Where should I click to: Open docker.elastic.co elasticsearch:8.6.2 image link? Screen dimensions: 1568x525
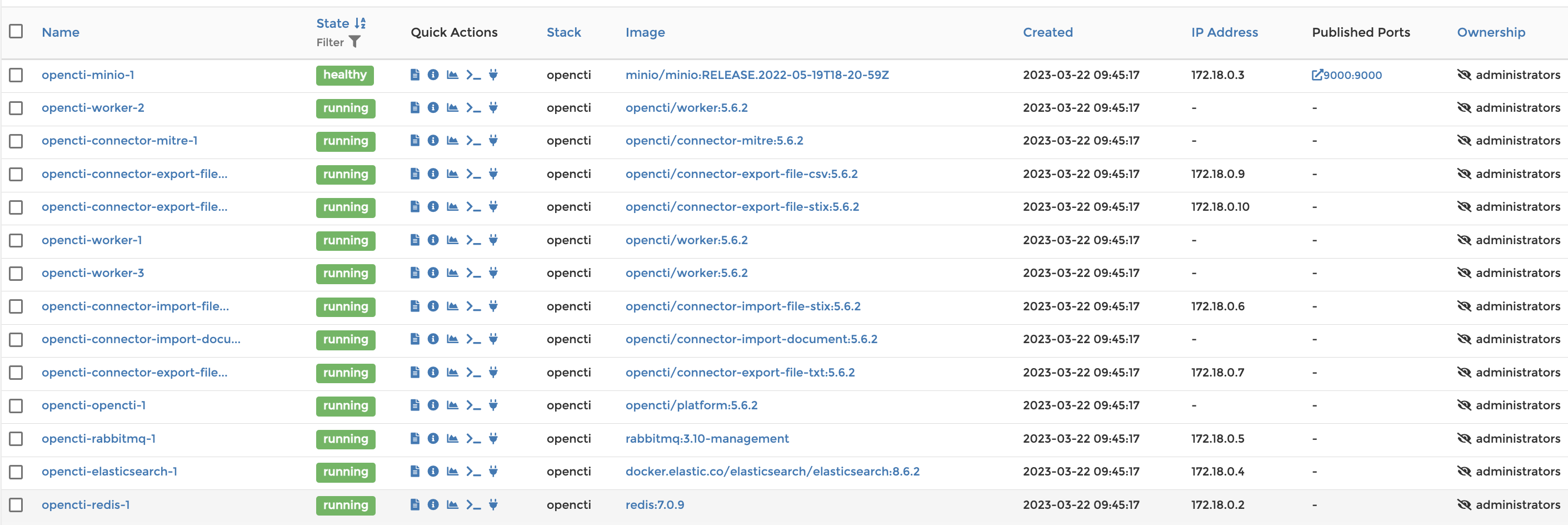(772, 472)
